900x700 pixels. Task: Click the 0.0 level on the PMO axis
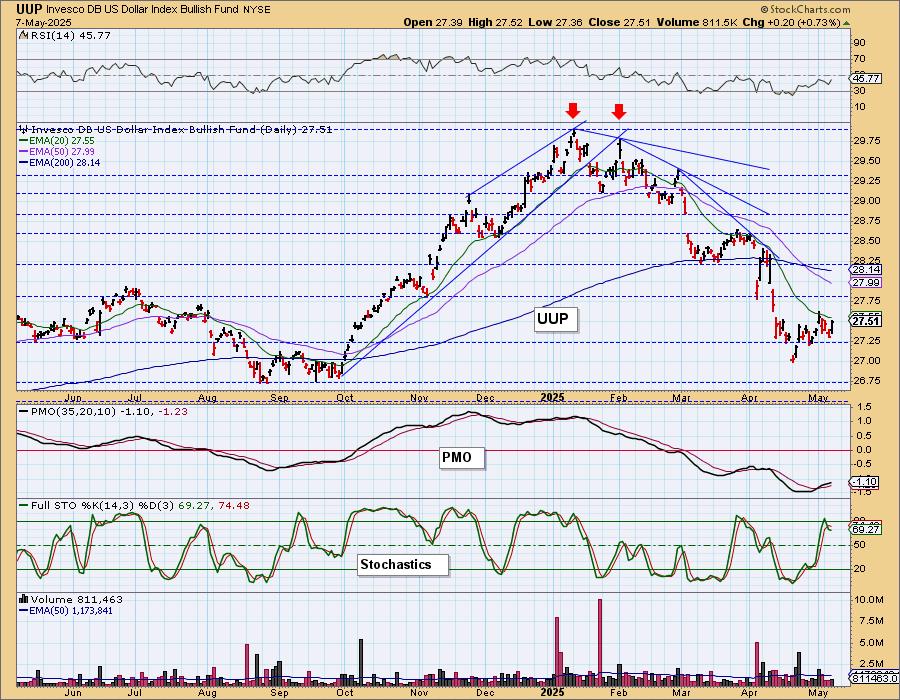863,449
